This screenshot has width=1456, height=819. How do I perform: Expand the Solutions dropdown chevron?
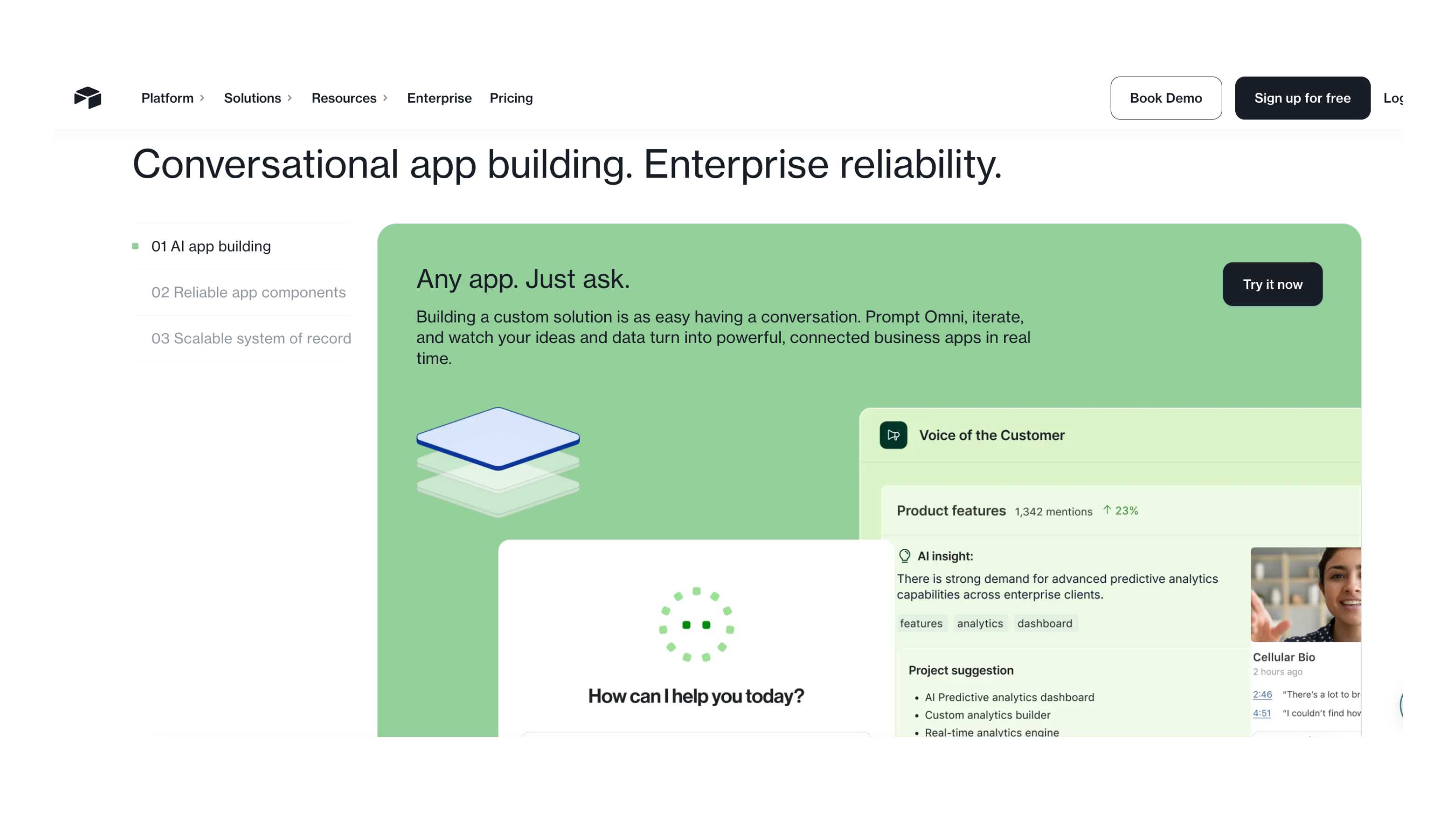click(289, 98)
